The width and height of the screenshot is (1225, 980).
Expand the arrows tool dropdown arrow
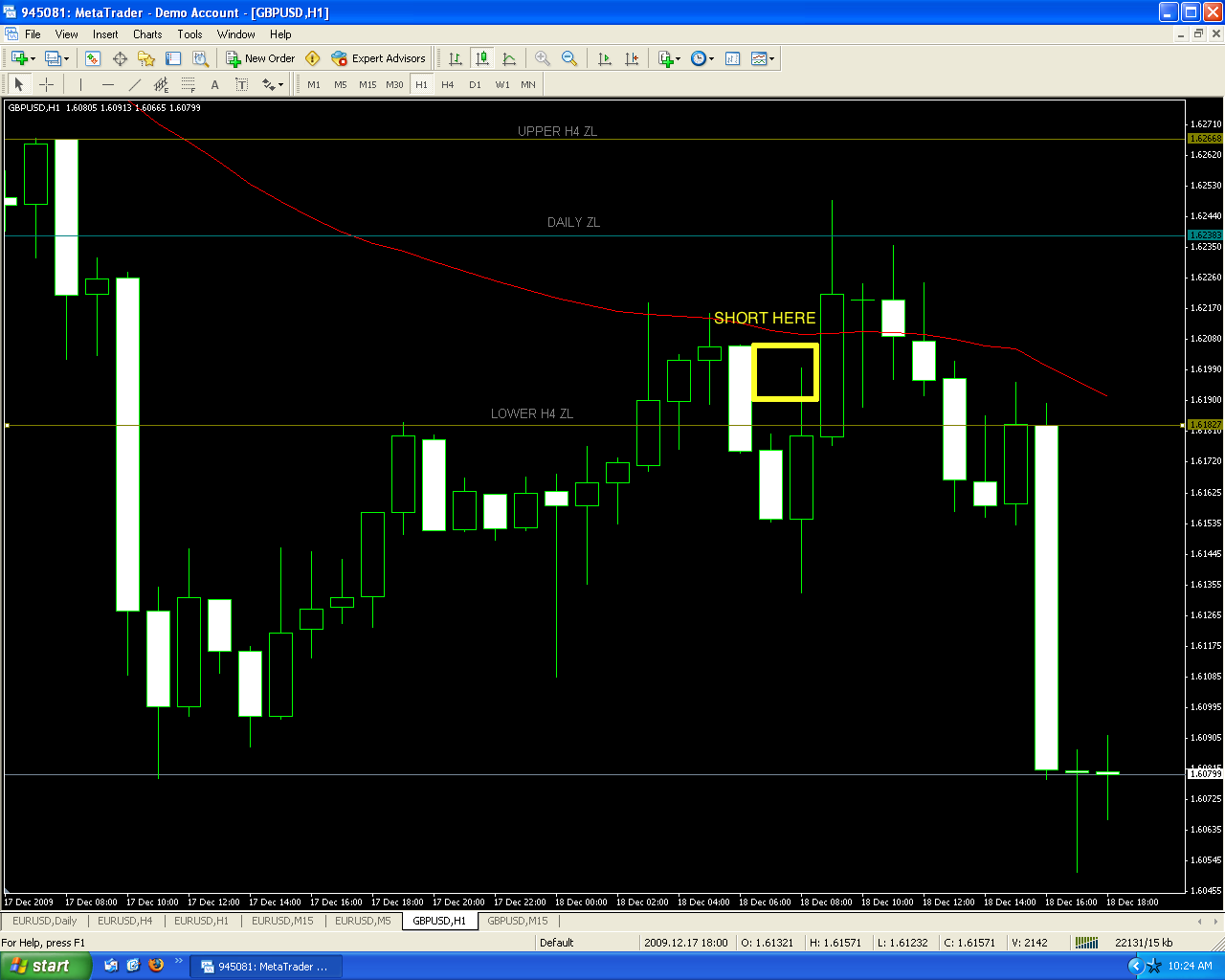pyautogui.click(x=280, y=85)
